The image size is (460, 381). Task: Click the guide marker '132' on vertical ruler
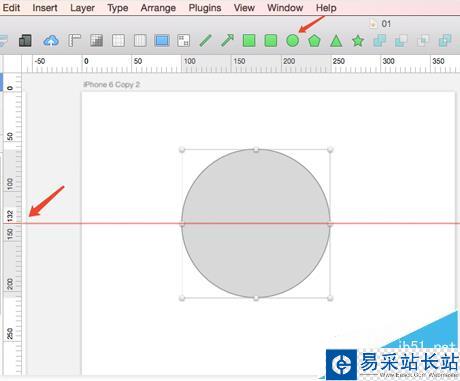tap(10, 216)
